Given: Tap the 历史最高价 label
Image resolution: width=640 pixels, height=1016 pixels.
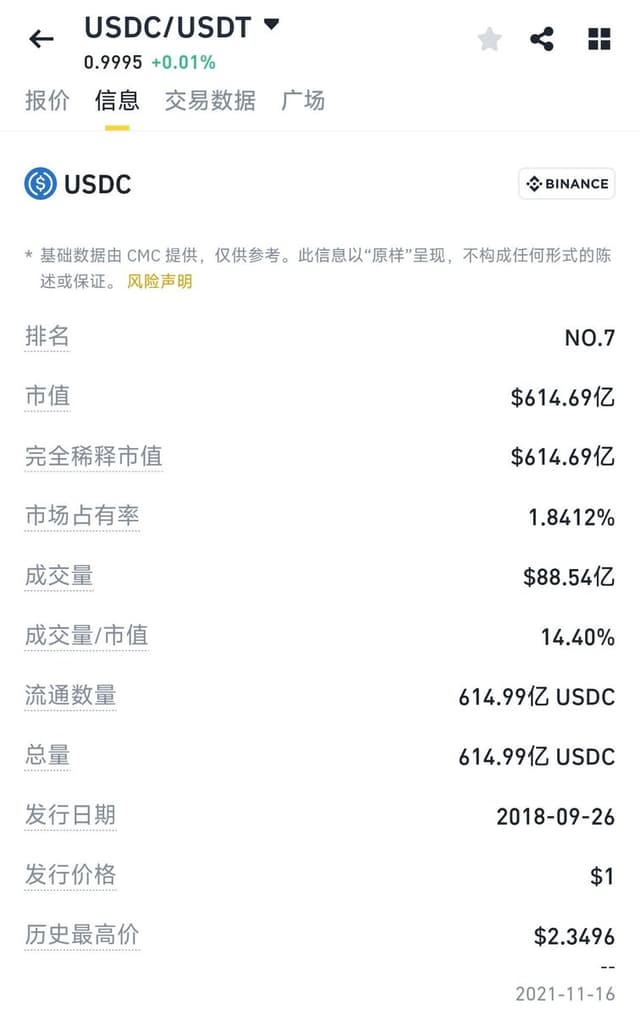Looking at the screenshot, I should [82, 935].
